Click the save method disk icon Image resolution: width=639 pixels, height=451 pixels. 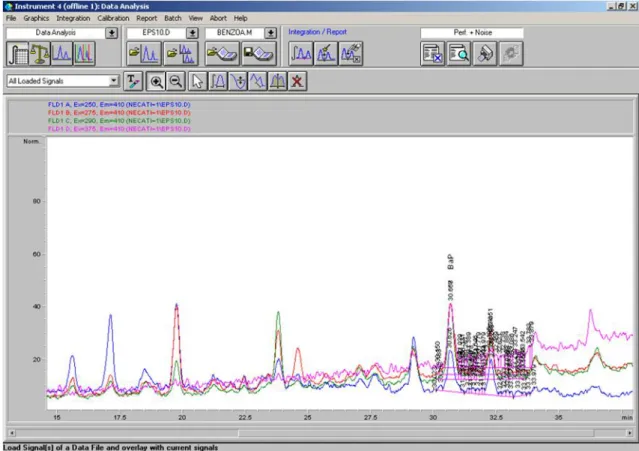[x=259, y=53]
